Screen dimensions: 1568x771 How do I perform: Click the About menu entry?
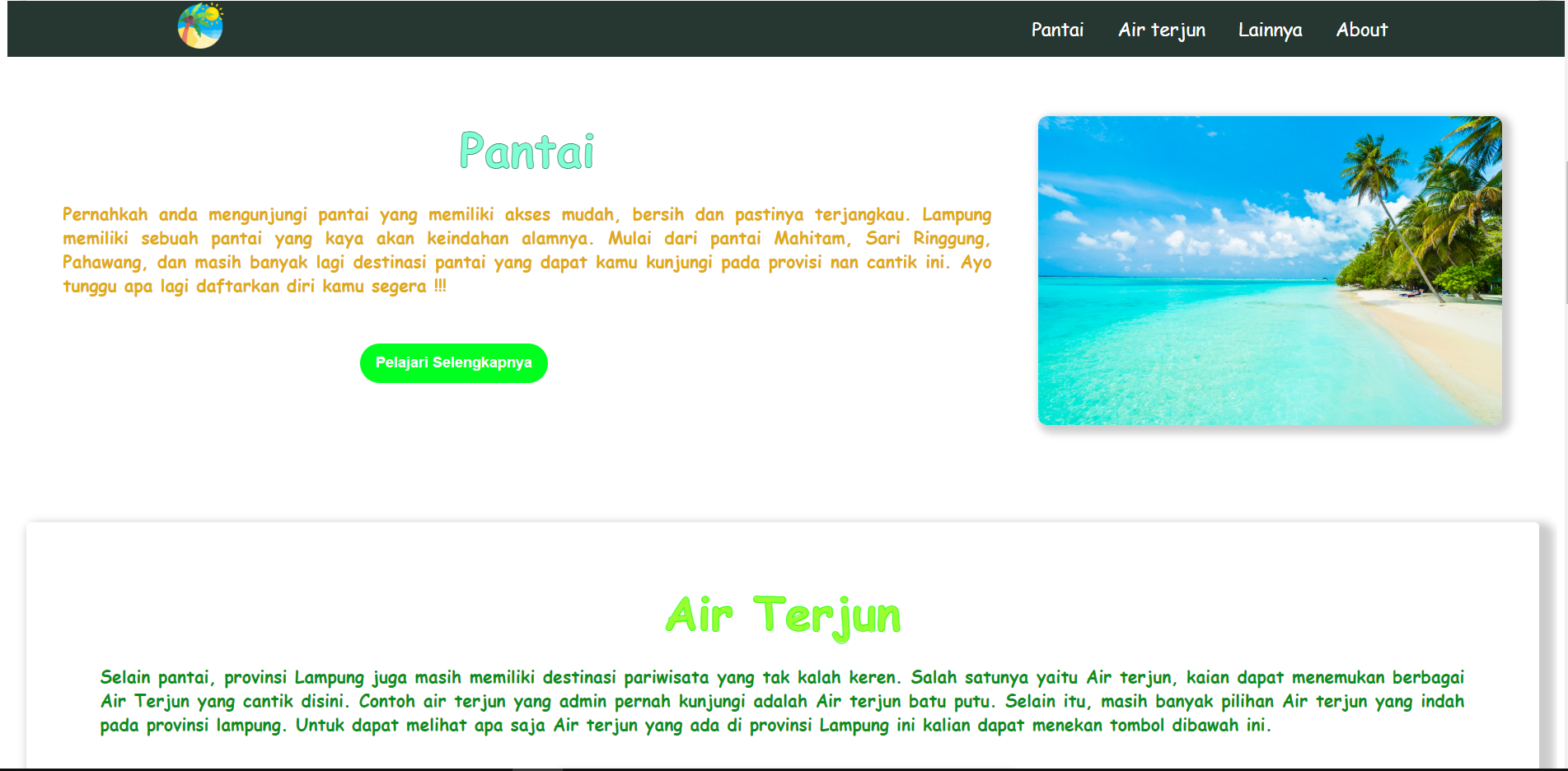tap(1361, 30)
